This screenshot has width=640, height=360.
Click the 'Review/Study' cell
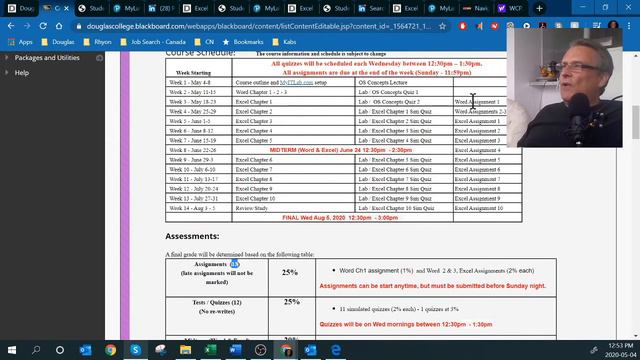coord(293,208)
